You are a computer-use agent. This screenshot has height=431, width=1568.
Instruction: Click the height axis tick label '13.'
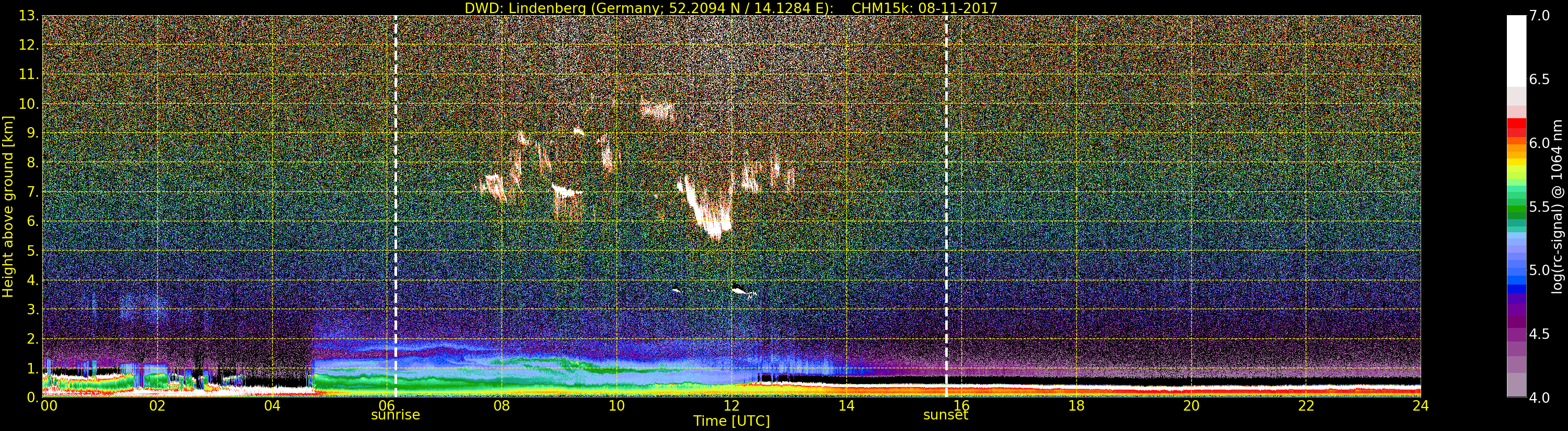point(29,16)
